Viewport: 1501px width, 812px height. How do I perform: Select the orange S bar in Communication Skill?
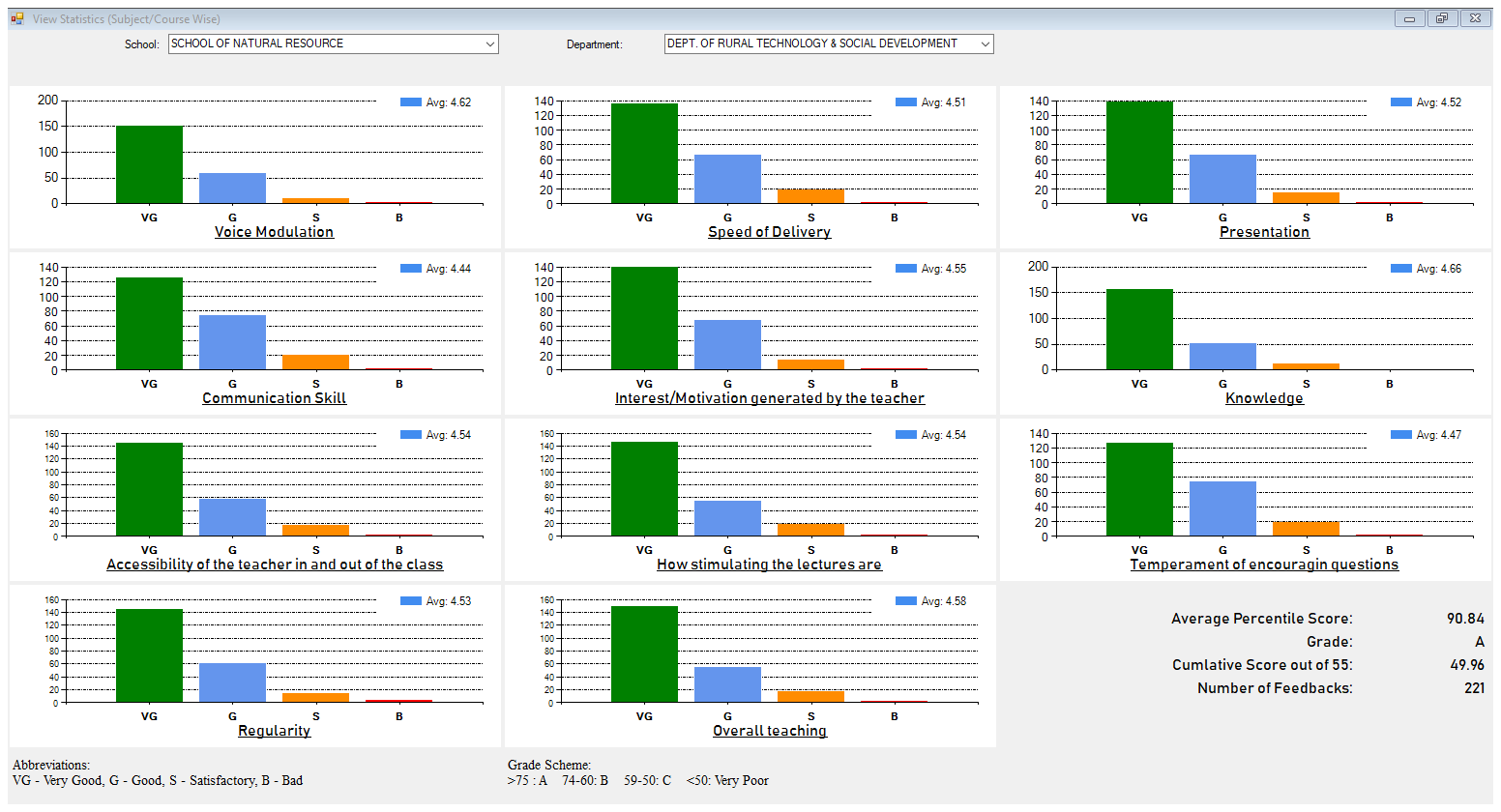315,362
